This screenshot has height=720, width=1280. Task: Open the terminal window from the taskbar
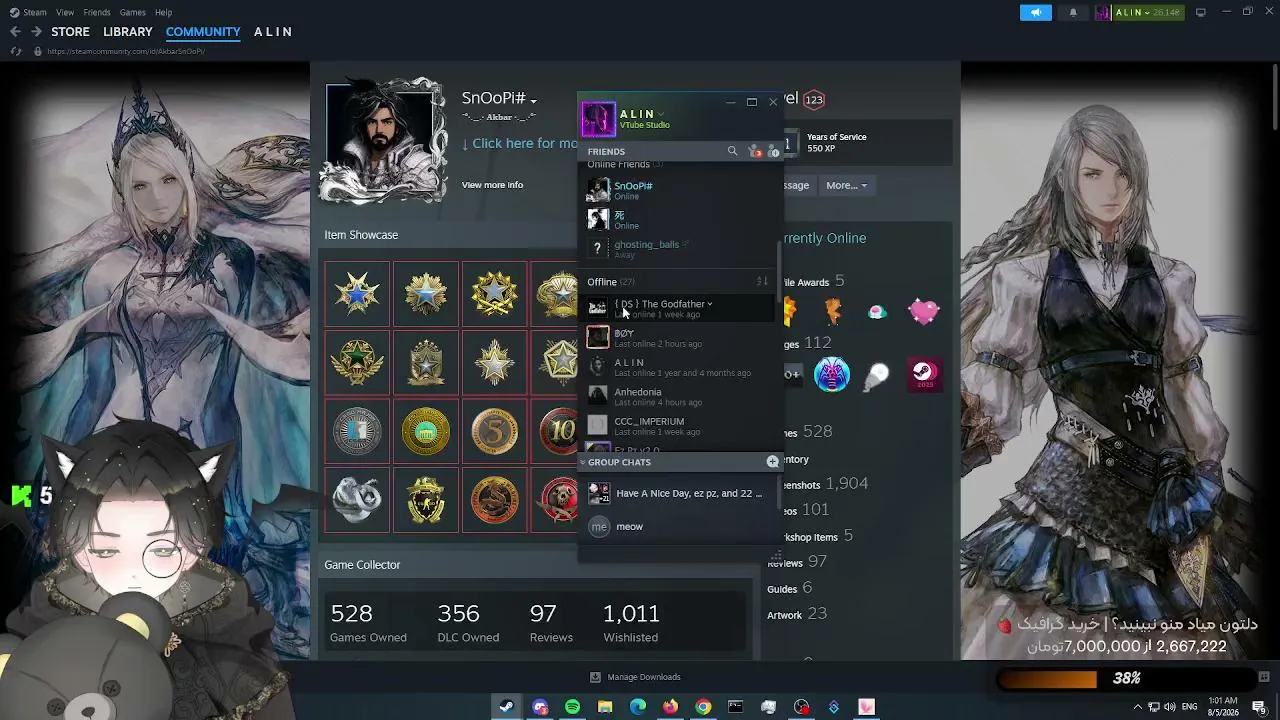coord(736,707)
